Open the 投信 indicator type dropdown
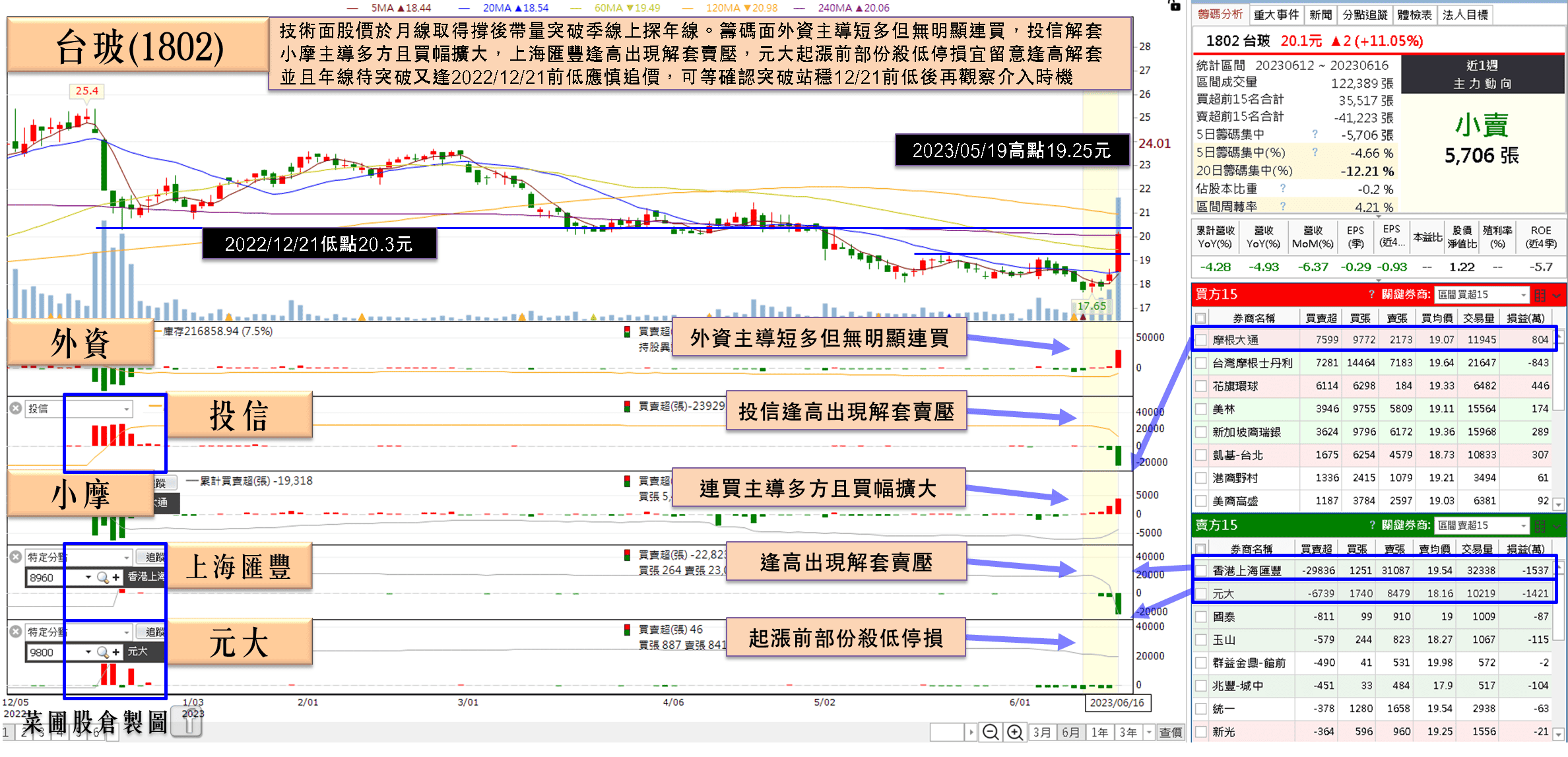 tap(79, 409)
